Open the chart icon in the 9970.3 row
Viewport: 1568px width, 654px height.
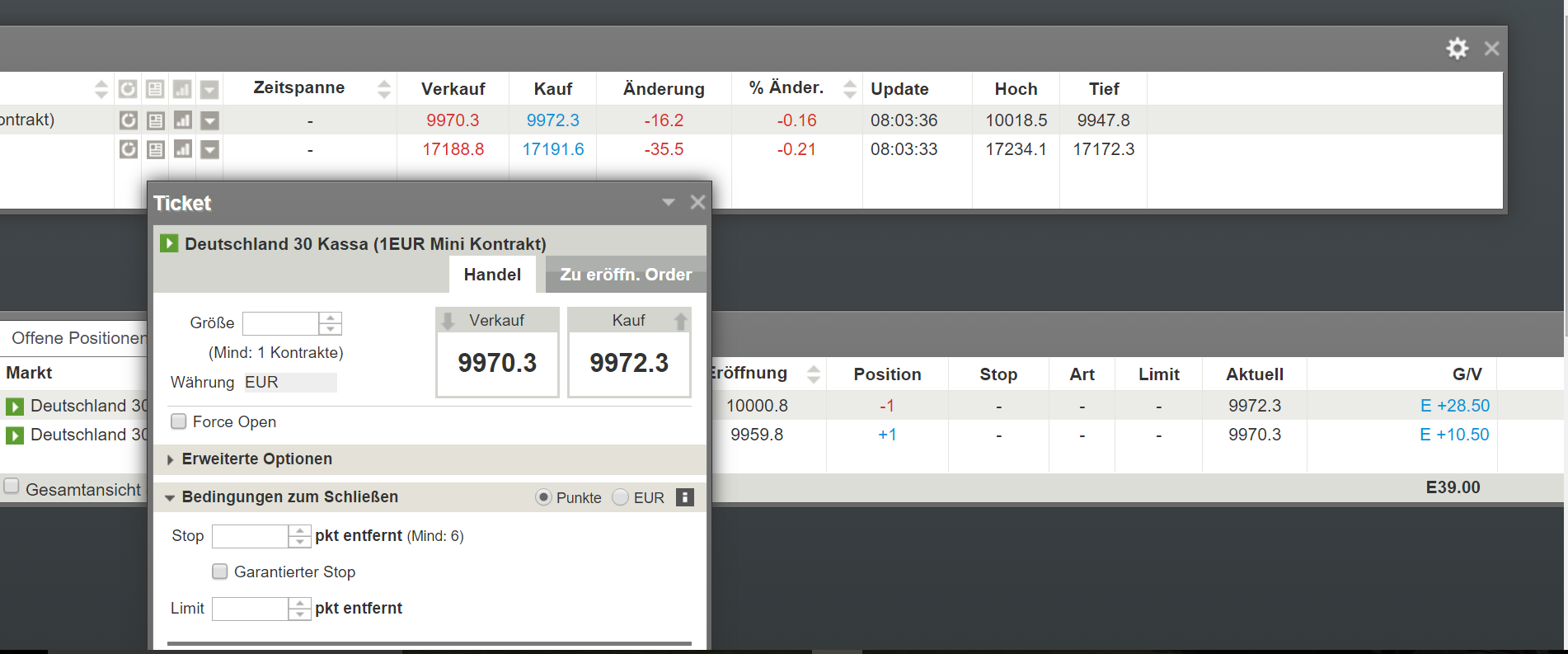(183, 120)
